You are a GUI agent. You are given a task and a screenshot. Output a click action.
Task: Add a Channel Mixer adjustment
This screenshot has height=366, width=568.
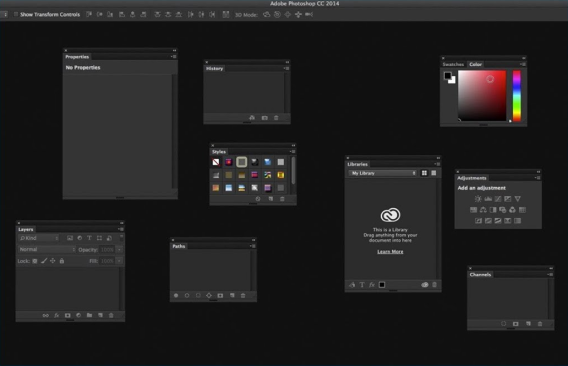[x=513, y=210]
